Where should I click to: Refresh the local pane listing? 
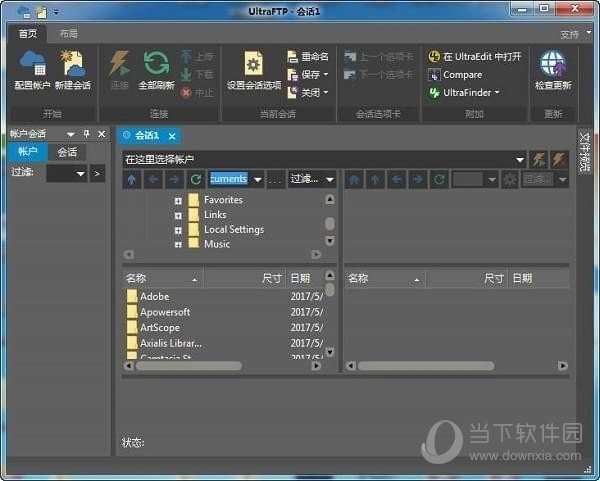(196, 179)
